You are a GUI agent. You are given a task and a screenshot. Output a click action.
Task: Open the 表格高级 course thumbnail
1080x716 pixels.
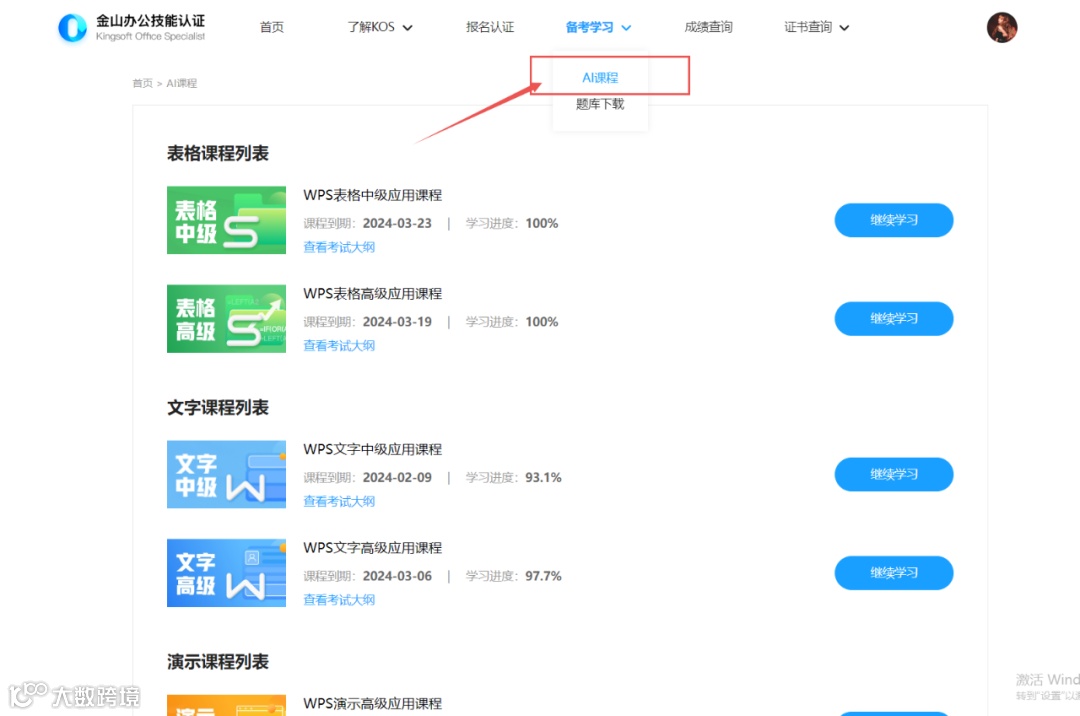pyautogui.click(x=226, y=319)
